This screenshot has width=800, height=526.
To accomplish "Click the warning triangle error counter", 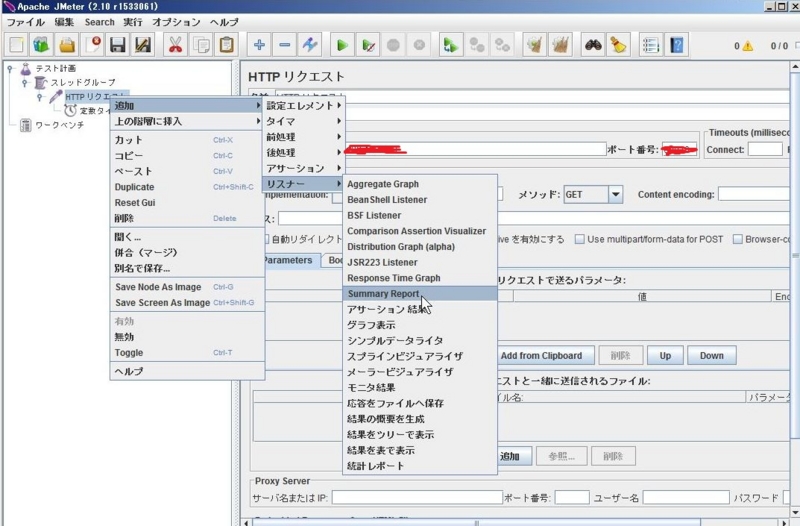I will coord(747,46).
